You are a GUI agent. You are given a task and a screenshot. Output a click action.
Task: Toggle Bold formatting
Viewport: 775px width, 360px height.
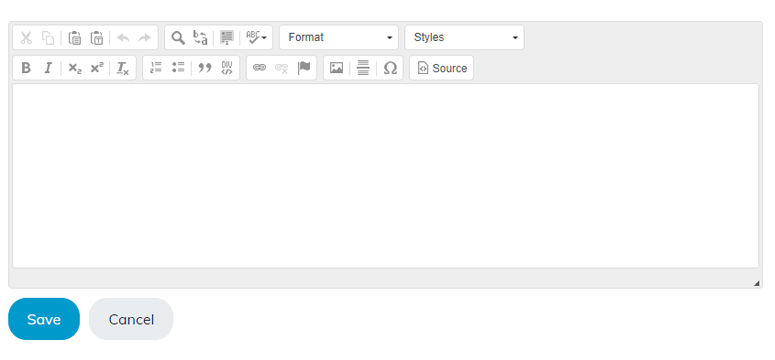point(26,68)
